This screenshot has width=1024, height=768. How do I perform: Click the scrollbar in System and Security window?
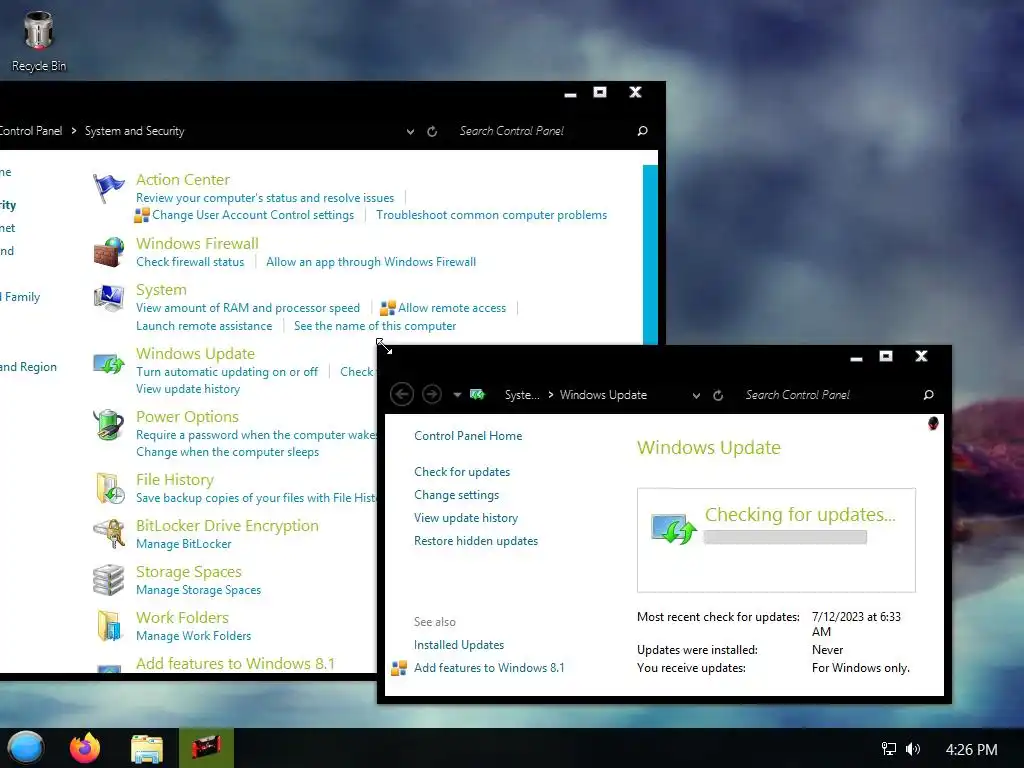pyautogui.click(x=650, y=255)
